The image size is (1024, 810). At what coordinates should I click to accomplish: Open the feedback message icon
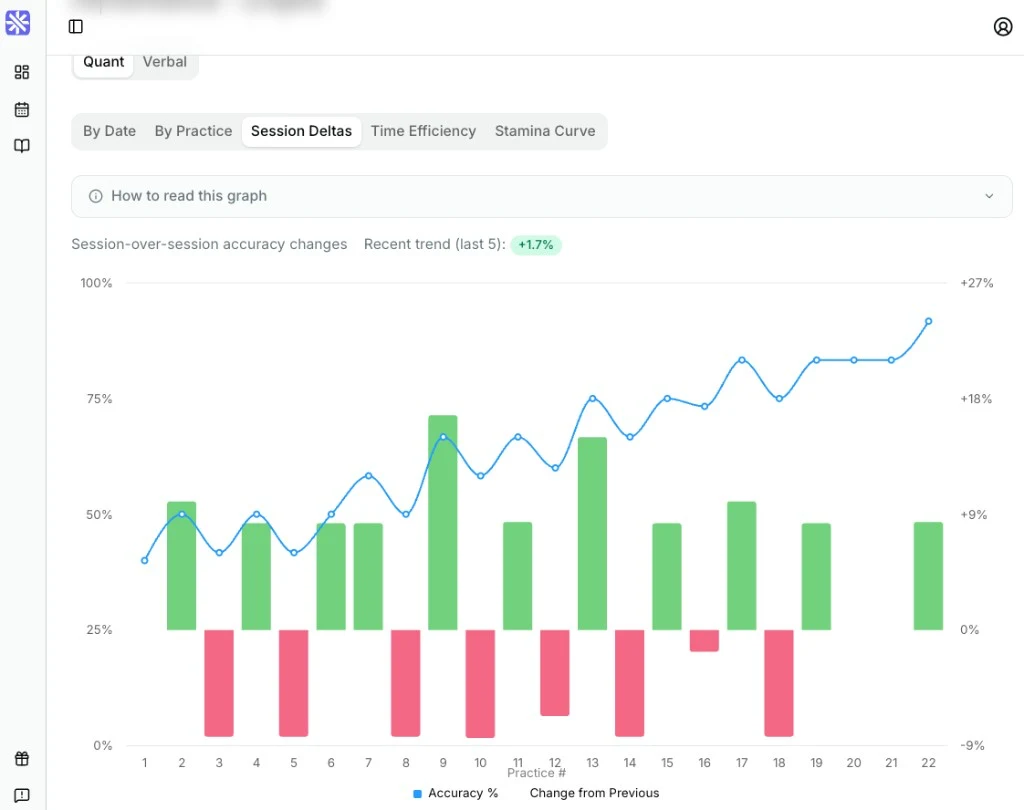click(22, 795)
